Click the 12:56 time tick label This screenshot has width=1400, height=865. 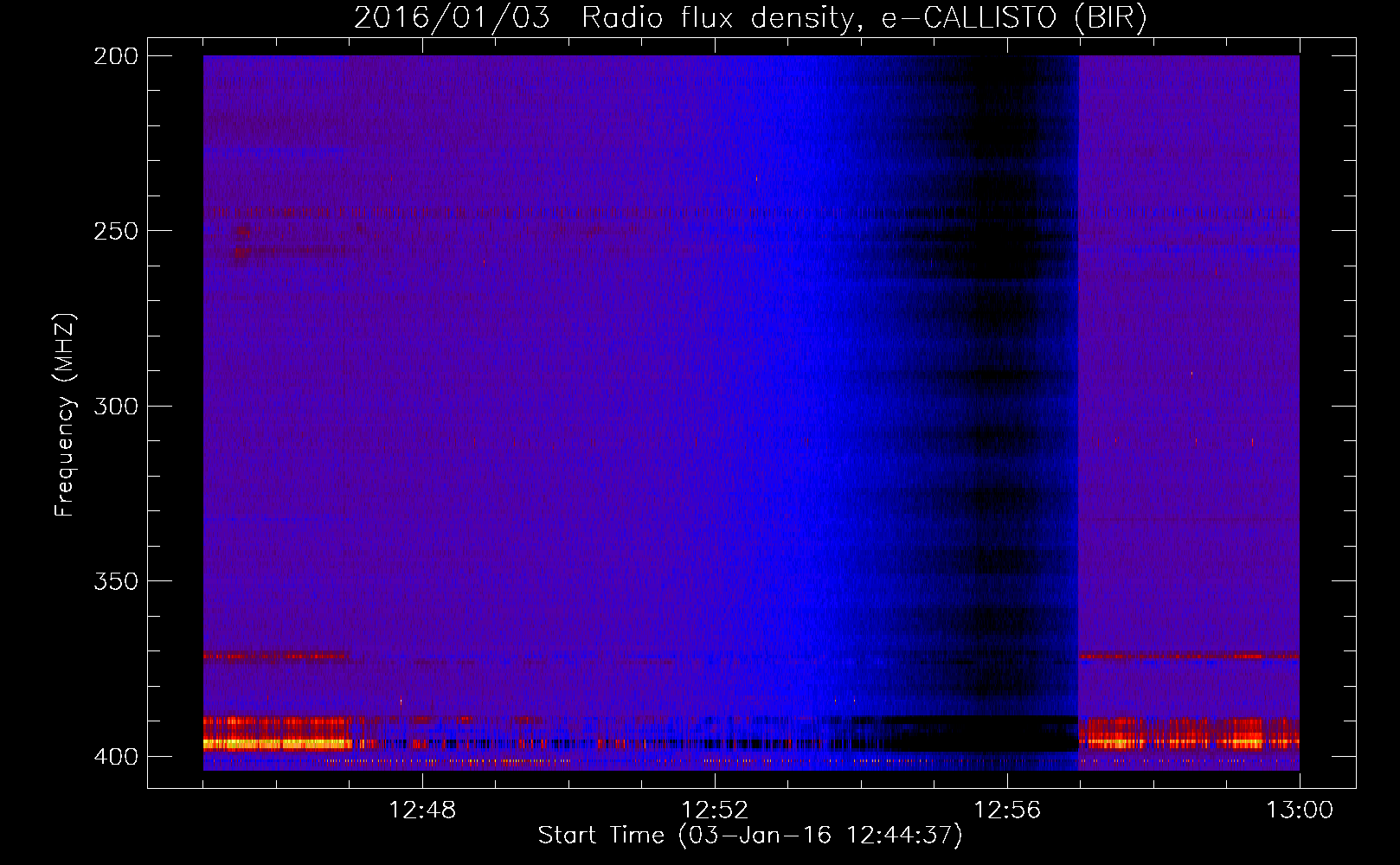point(1007,811)
